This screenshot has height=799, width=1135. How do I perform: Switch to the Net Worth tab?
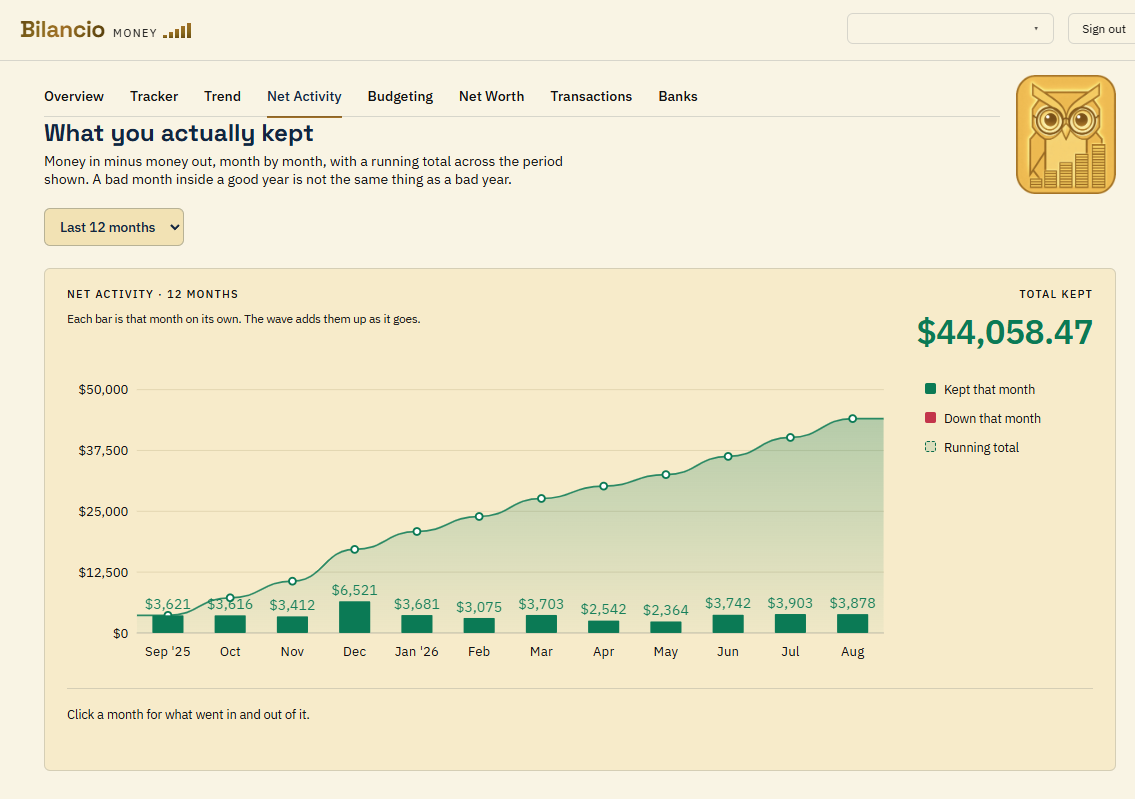point(491,96)
